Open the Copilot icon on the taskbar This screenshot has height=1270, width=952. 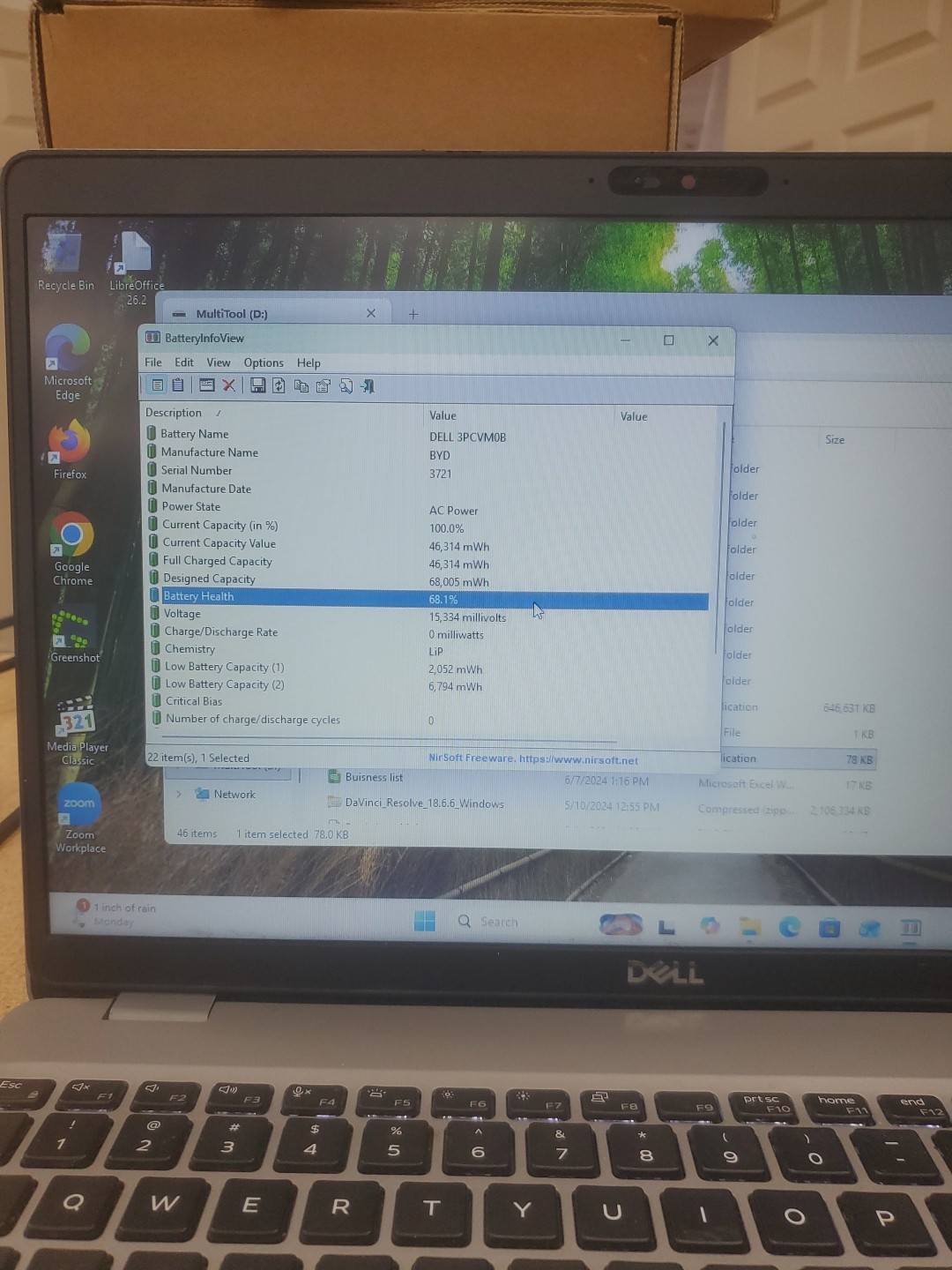[710, 925]
